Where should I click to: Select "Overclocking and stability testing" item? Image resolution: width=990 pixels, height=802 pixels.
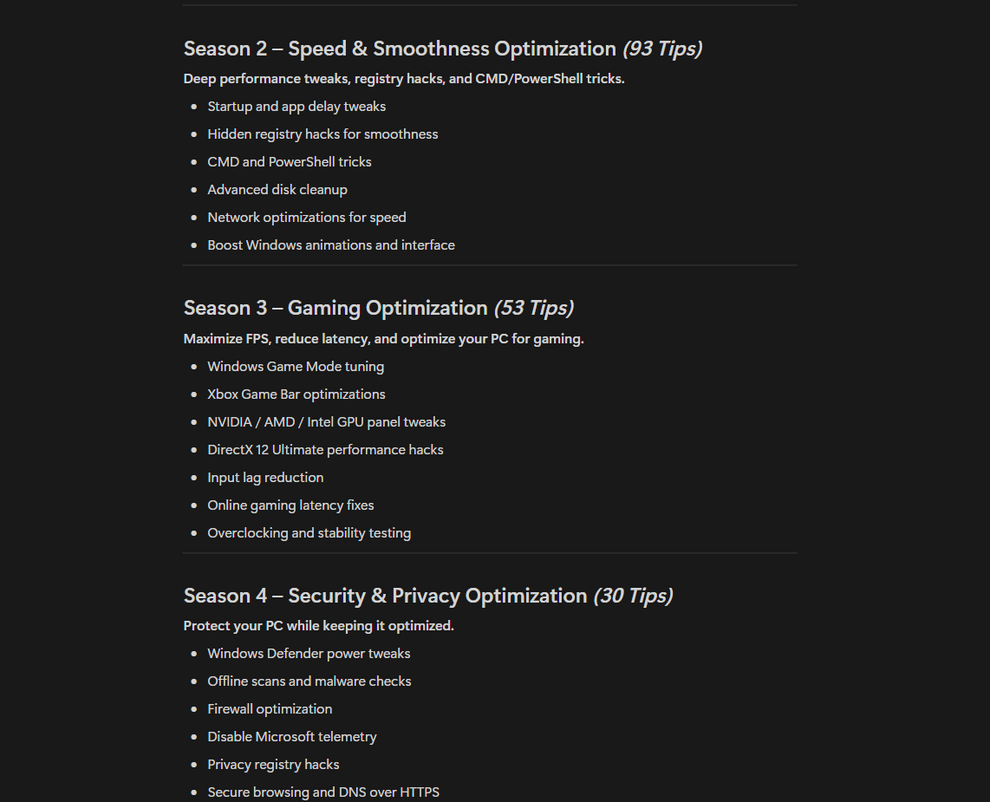click(x=309, y=533)
